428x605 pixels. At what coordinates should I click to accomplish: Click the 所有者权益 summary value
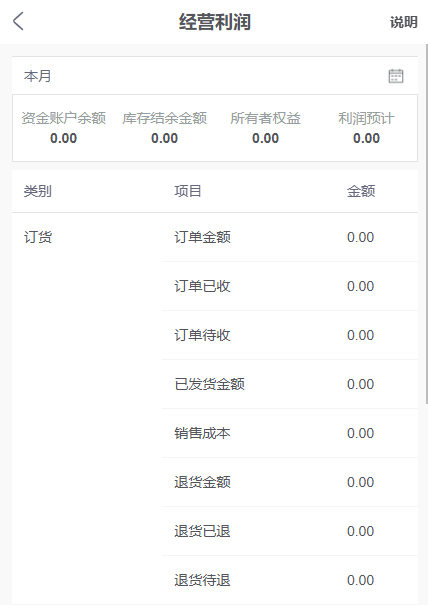click(266, 138)
